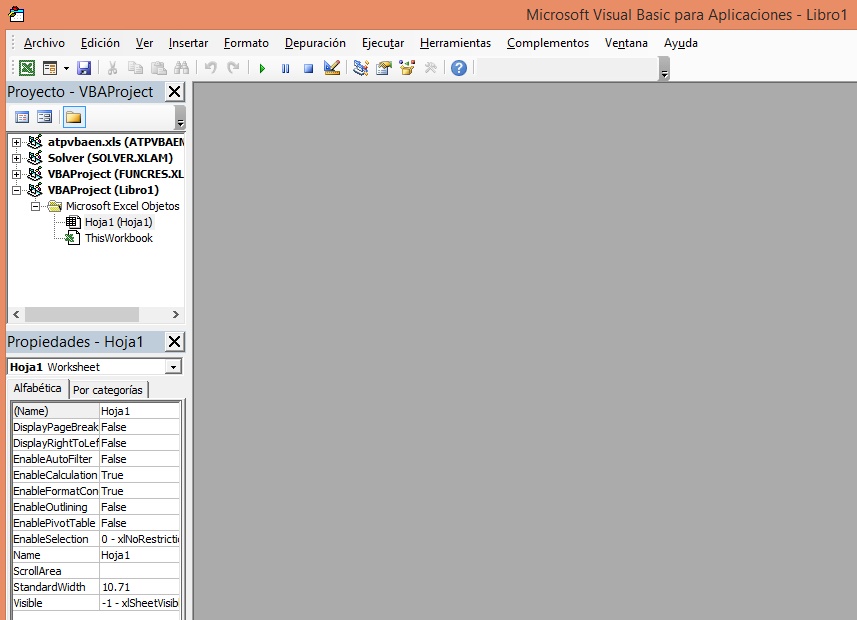Open the Properties Window toolbar icon
Screen dimensions: 857x620
pos(384,68)
